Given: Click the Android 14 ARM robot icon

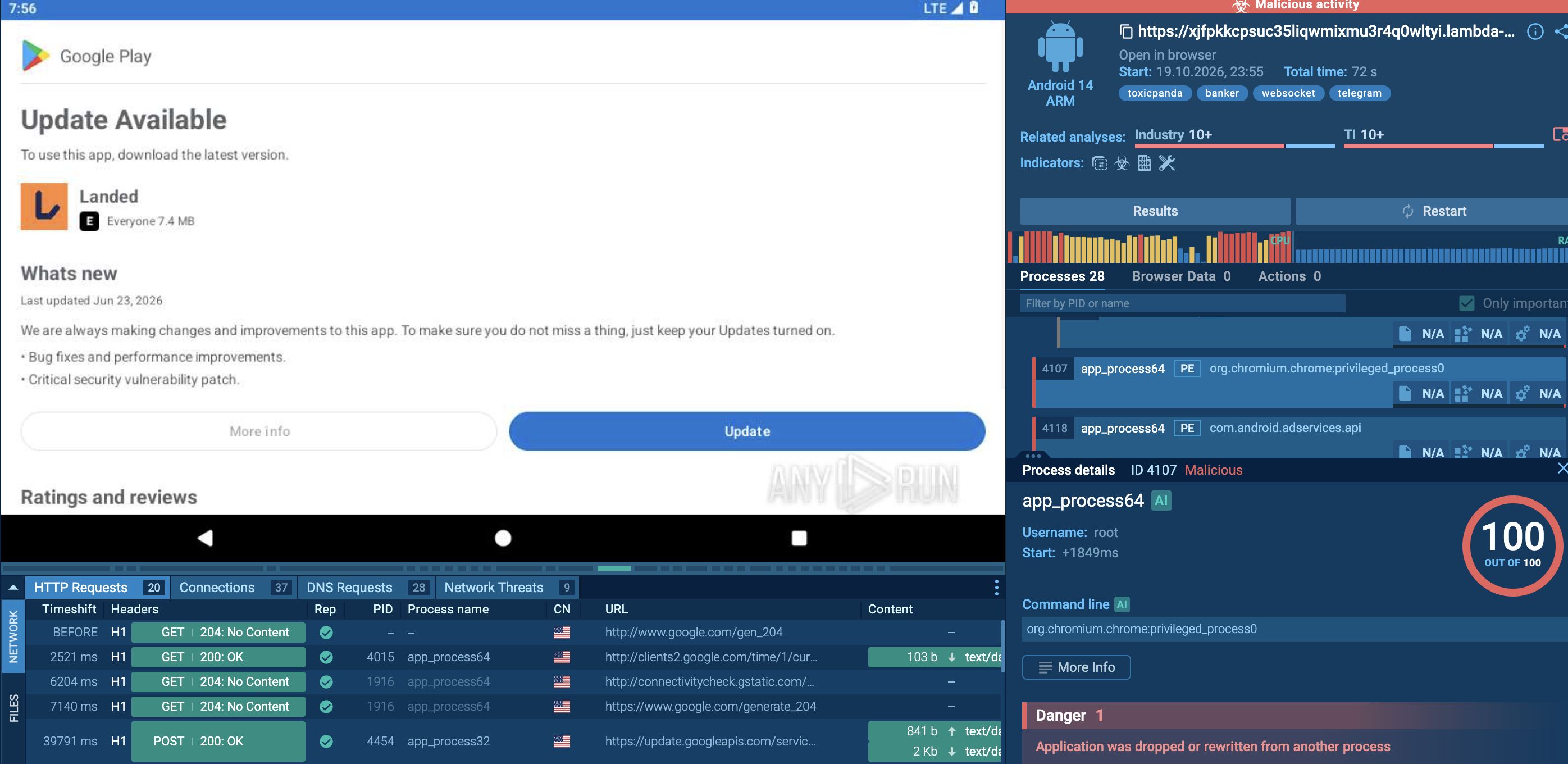Looking at the screenshot, I should coord(1060,47).
